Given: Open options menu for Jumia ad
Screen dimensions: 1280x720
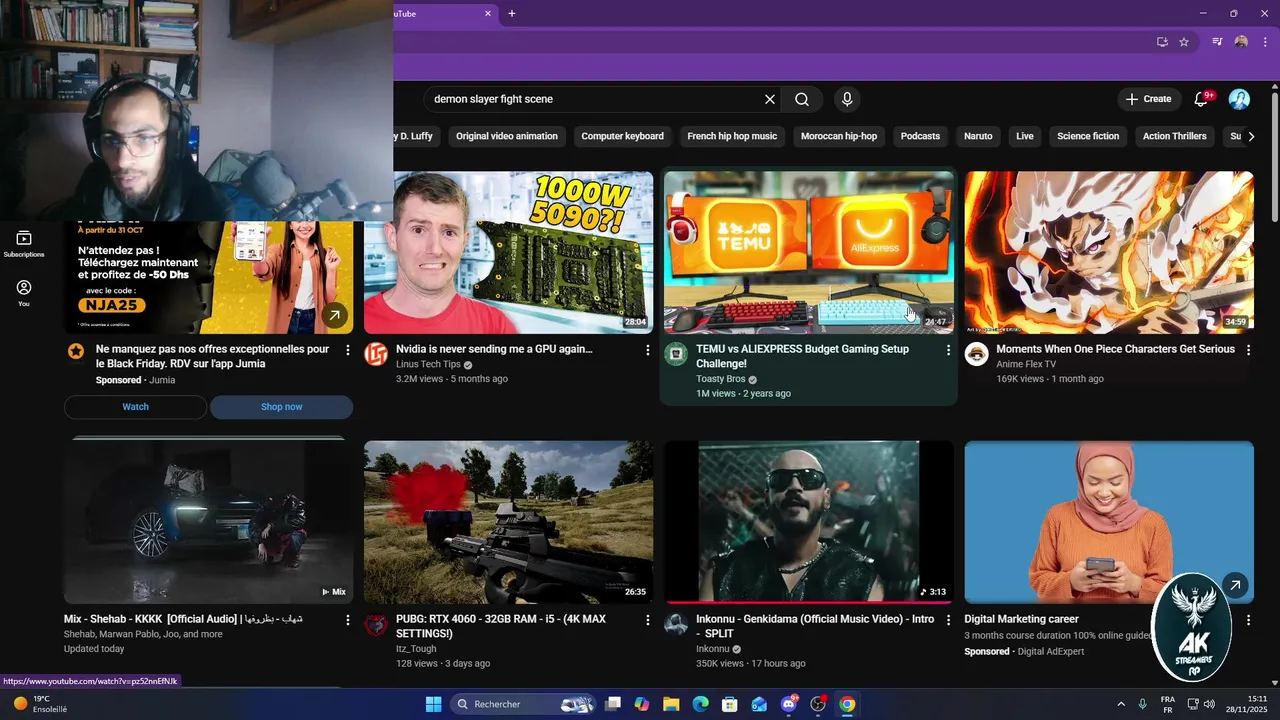Looking at the screenshot, I should (348, 350).
